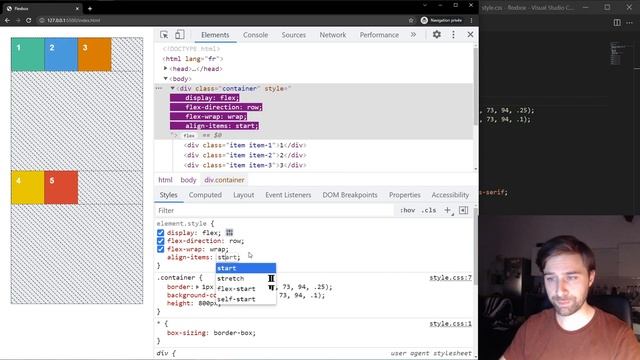Select the div item-2 DOM node
The width and height of the screenshot is (640, 360).
point(245,155)
